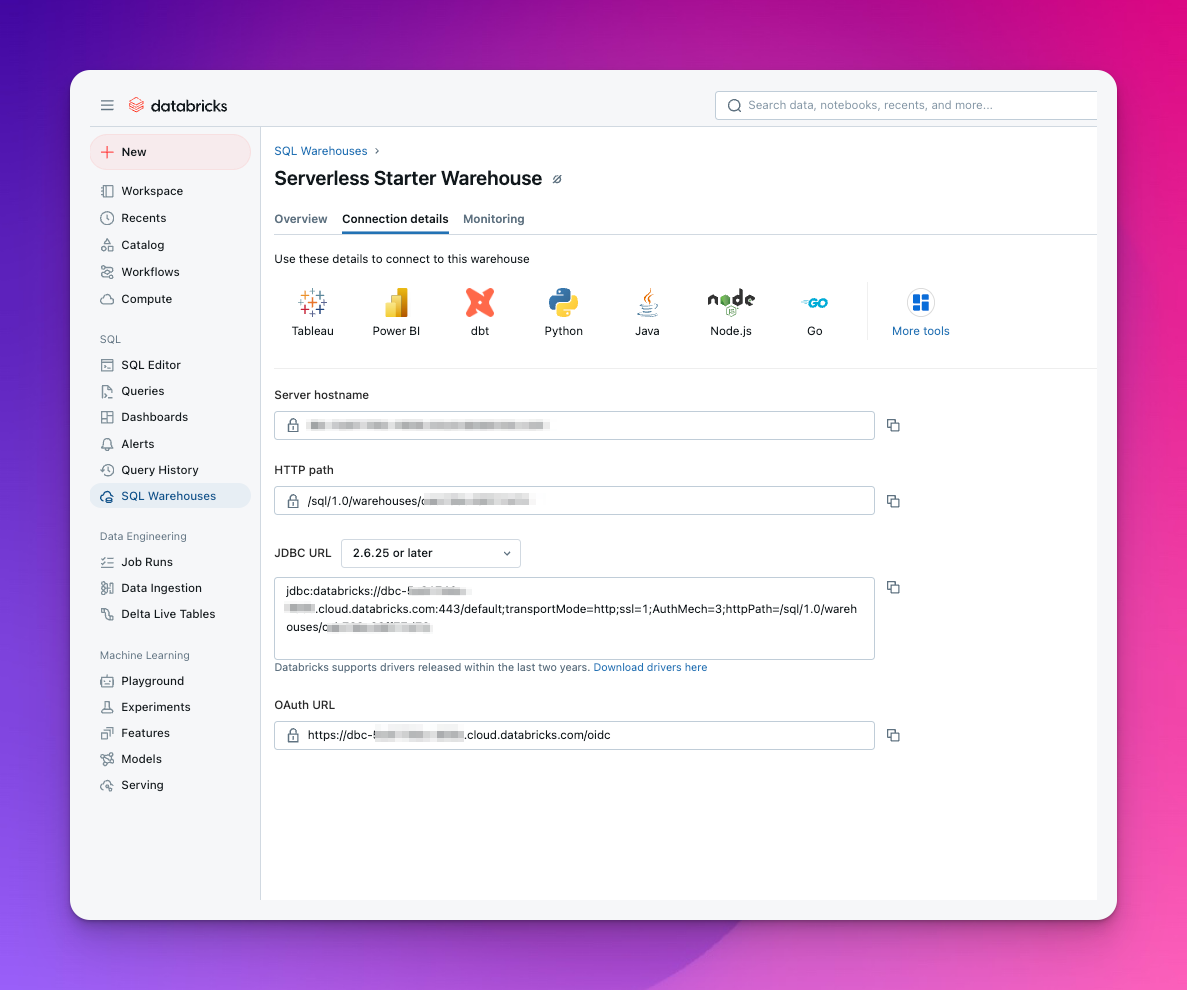The height and width of the screenshot is (990, 1187).
Task: Open Compute in the sidebar
Action: coord(146,299)
